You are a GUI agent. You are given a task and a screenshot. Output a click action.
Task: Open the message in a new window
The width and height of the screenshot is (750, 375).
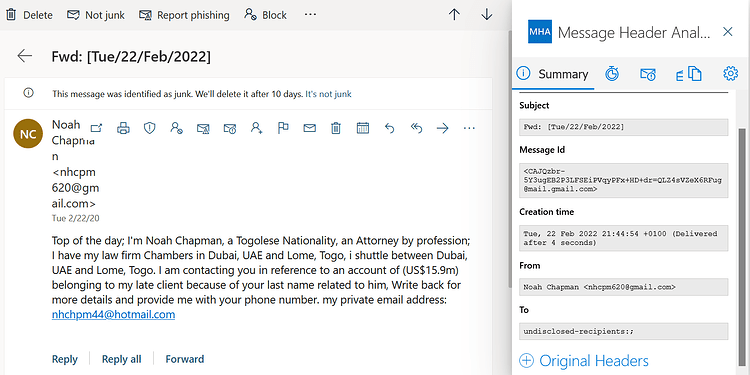97,128
